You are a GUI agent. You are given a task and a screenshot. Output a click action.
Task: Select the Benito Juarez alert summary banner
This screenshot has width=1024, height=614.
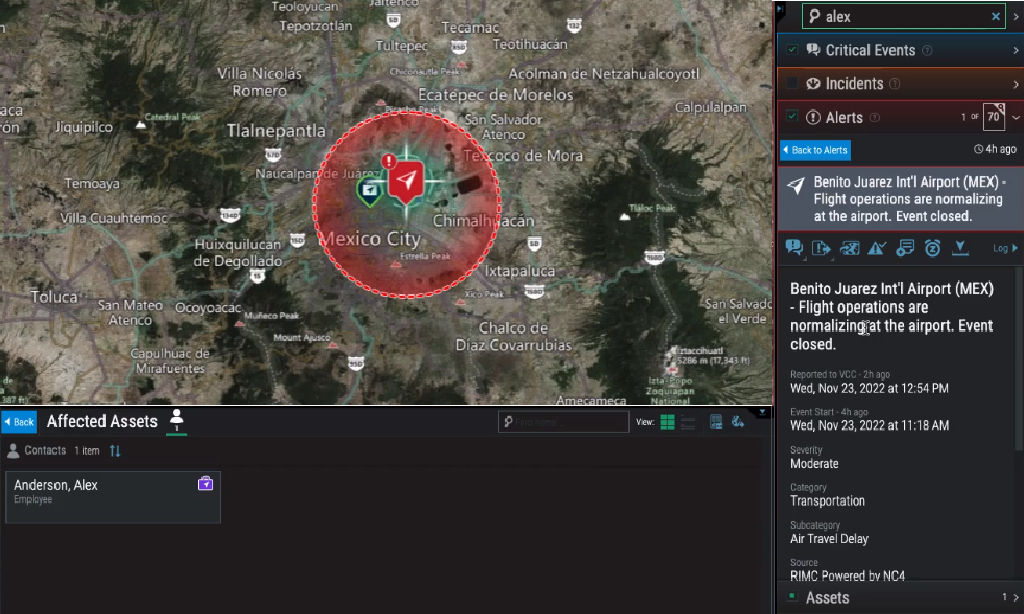900,199
